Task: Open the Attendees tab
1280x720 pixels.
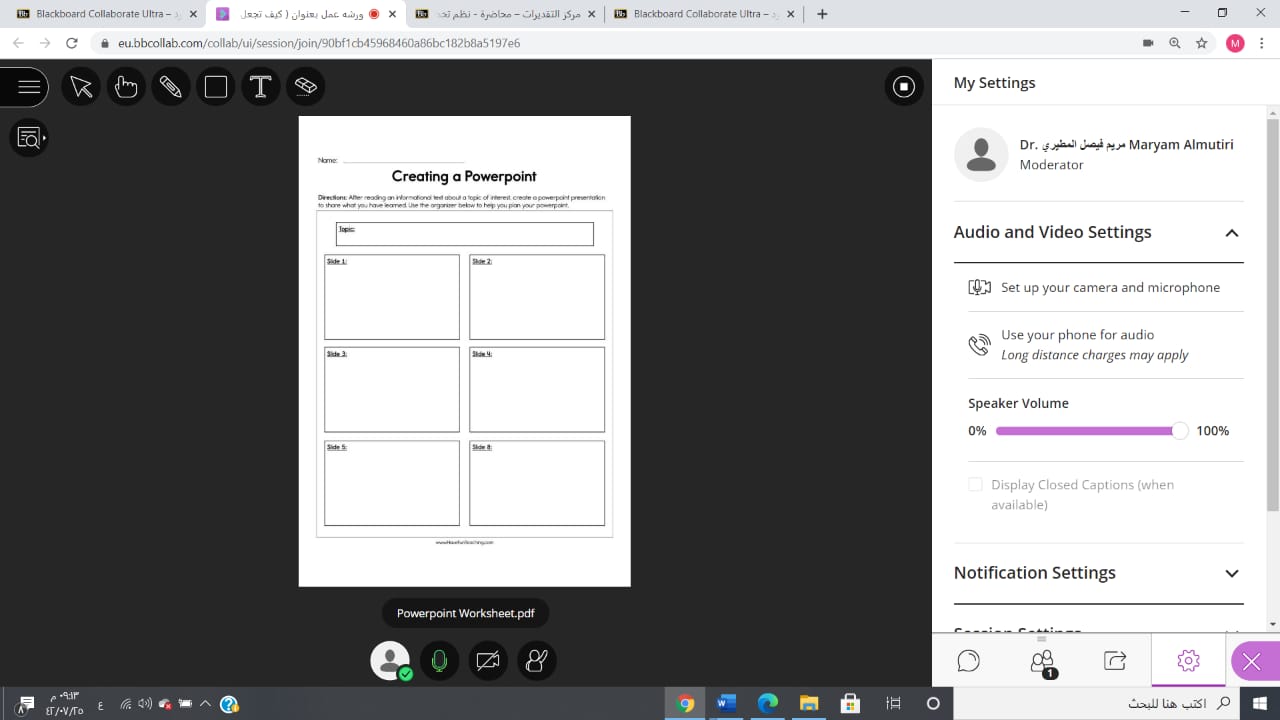Action: [1042, 661]
